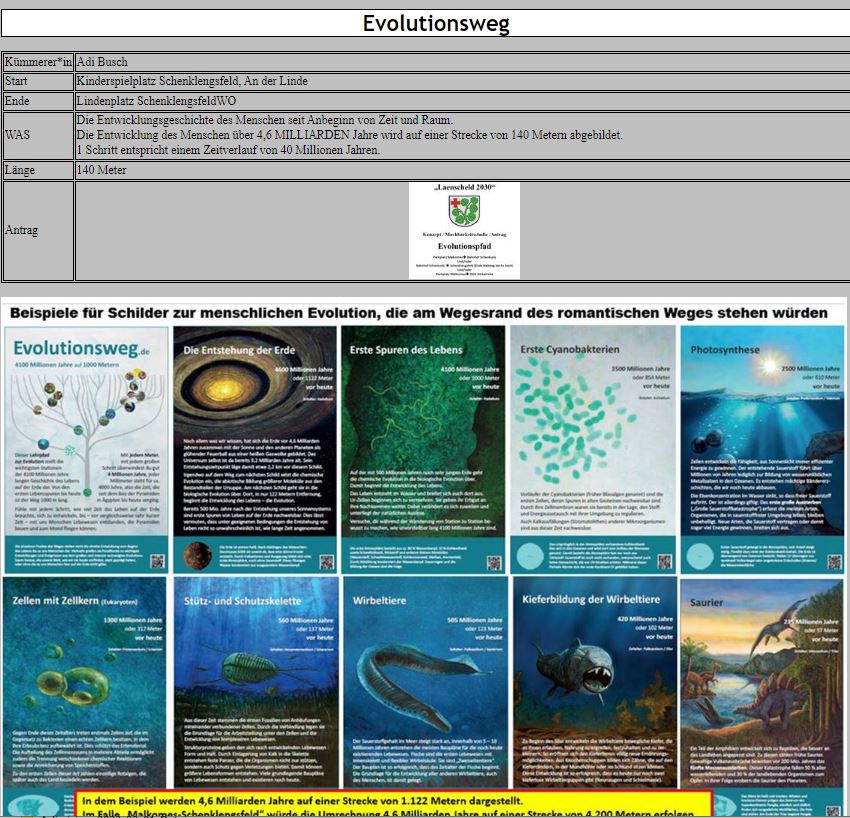850x818 pixels.
Task: Click the 140 Meter length value
Action: pyautogui.click(x=103, y=170)
